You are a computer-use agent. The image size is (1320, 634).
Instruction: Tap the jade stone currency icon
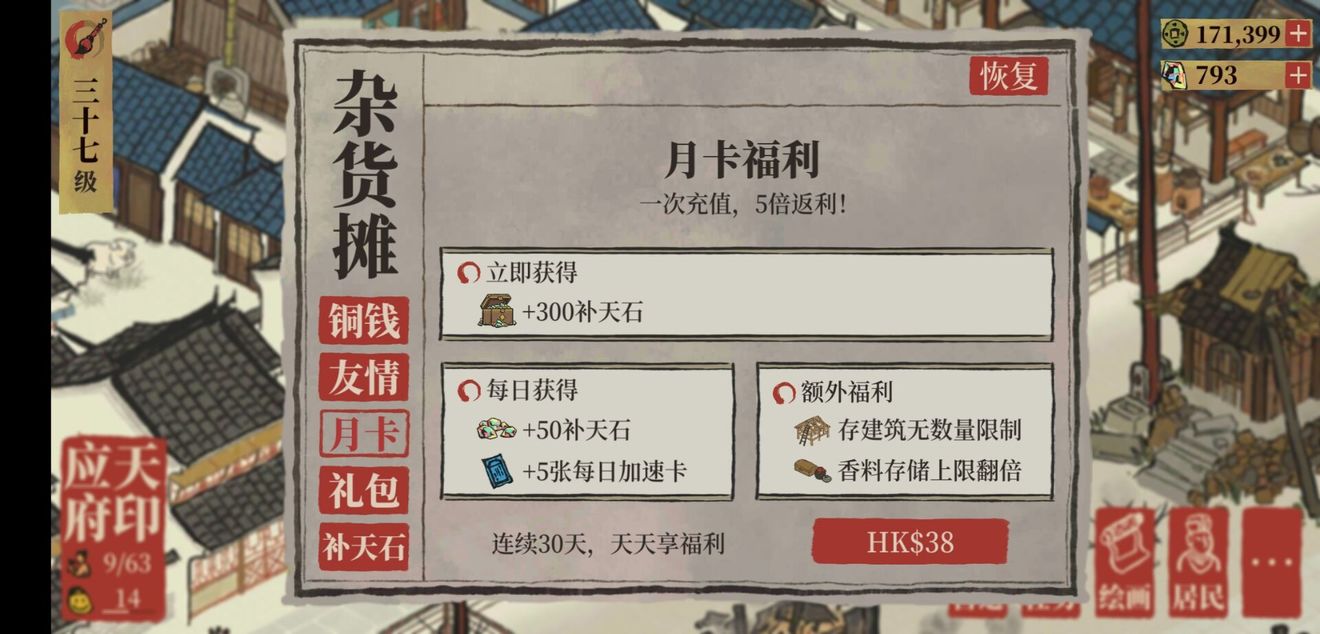click(x=1175, y=75)
